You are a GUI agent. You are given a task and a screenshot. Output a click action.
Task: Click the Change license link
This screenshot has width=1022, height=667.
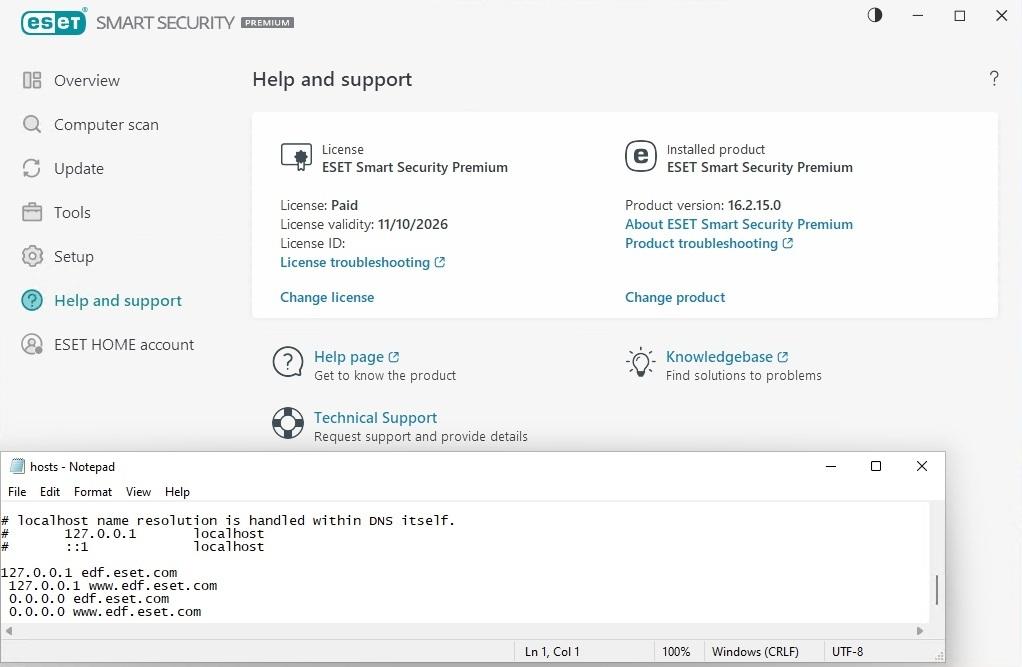pos(327,297)
